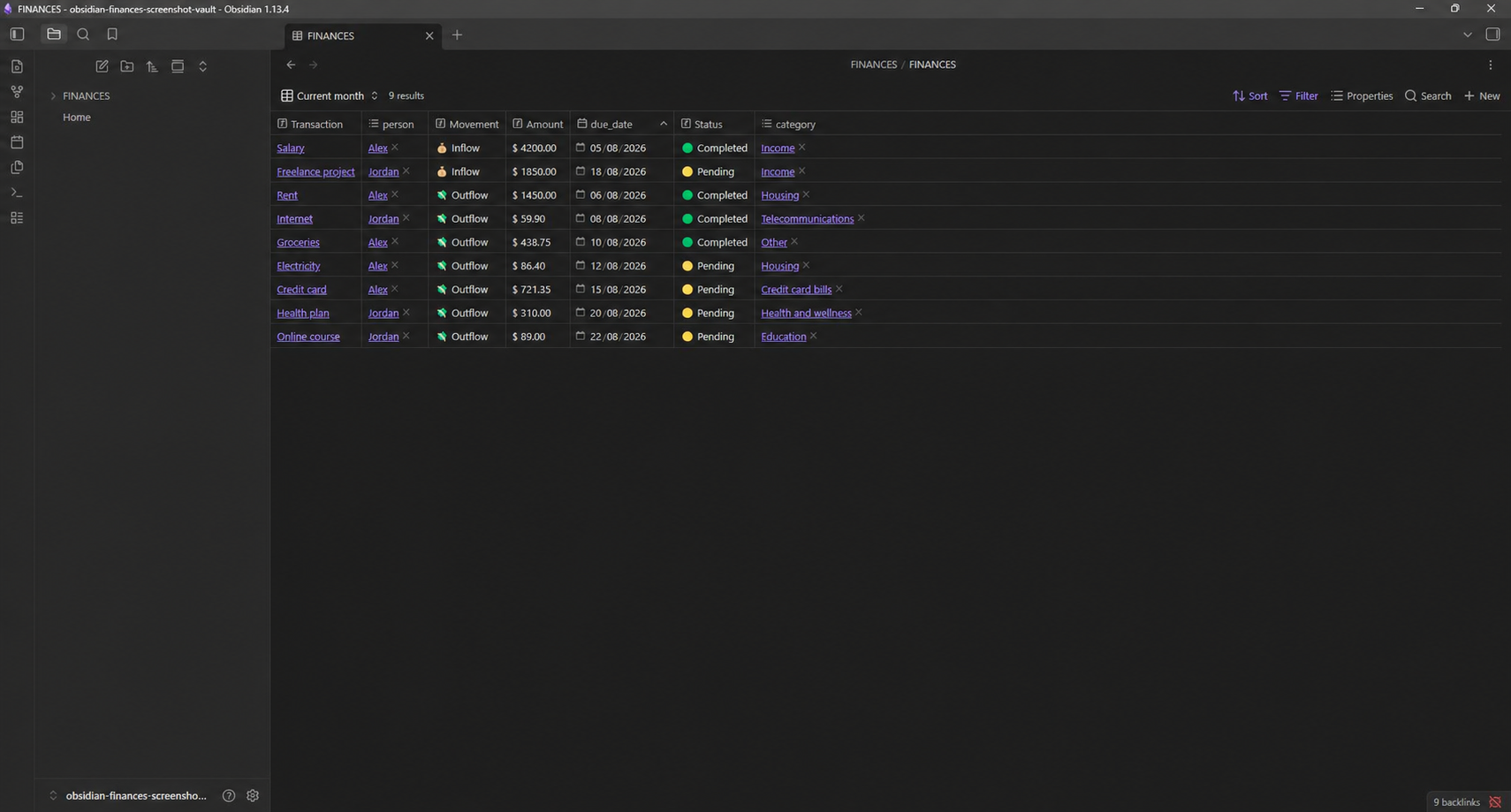Open the search magnifier in the sidebar
This screenshot has height=812, width=1511.
(x=83, y=34)
